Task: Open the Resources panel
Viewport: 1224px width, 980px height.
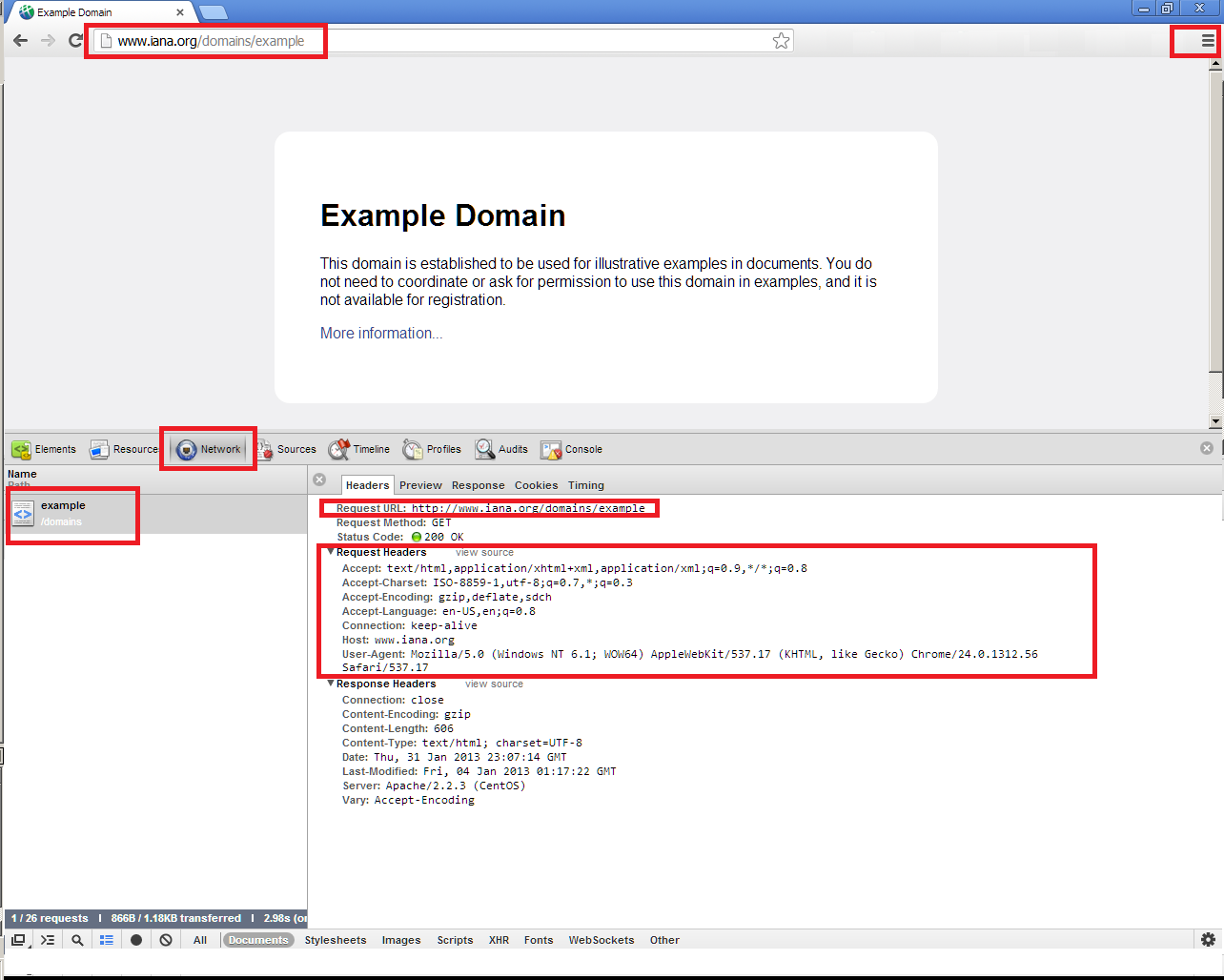Action: [x=133, y=449]
